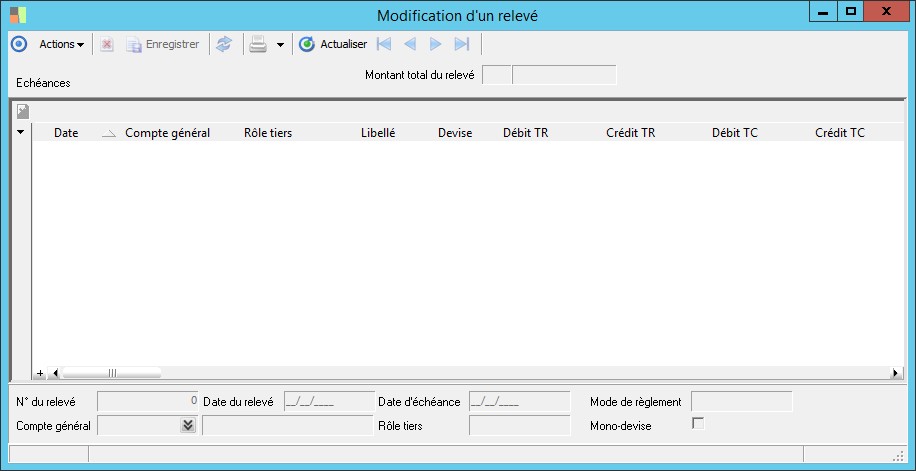The width and height of the screenshot is (916, 471).
Task: Open the Actions dropdown menu
Action: [61, 44]
